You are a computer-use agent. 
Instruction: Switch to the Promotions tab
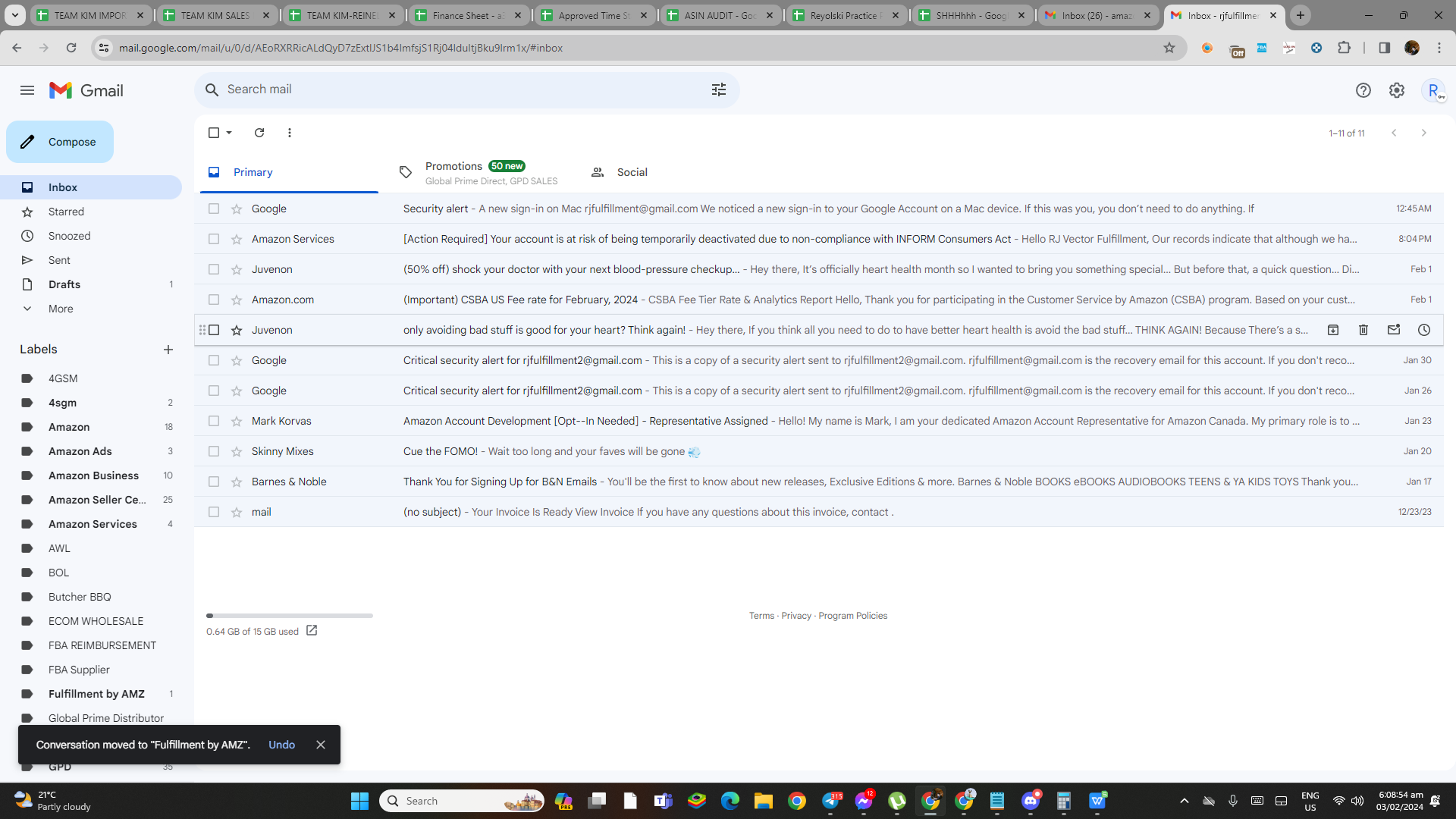coord(479,172)
